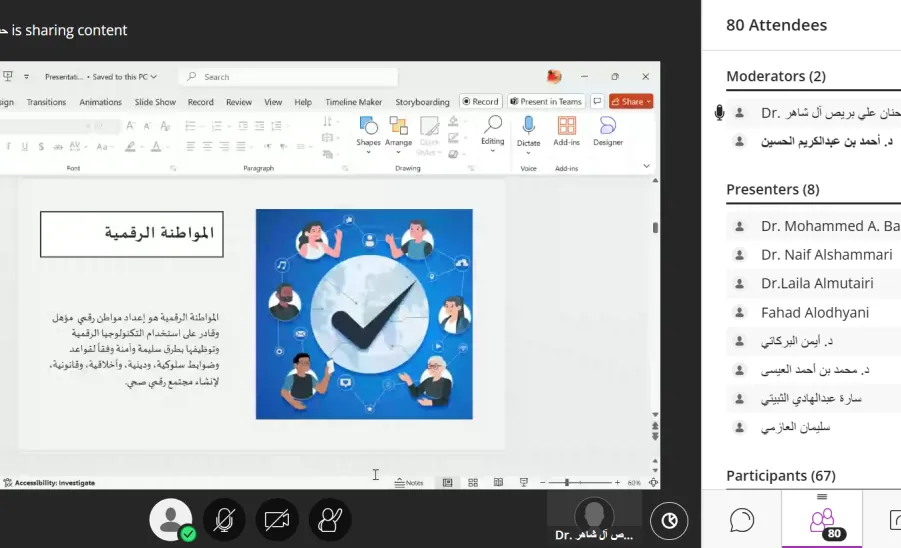This screenshot has height=548, width=901.
Task: Open Add-ins from the ribbon
Action: (567, 132)
